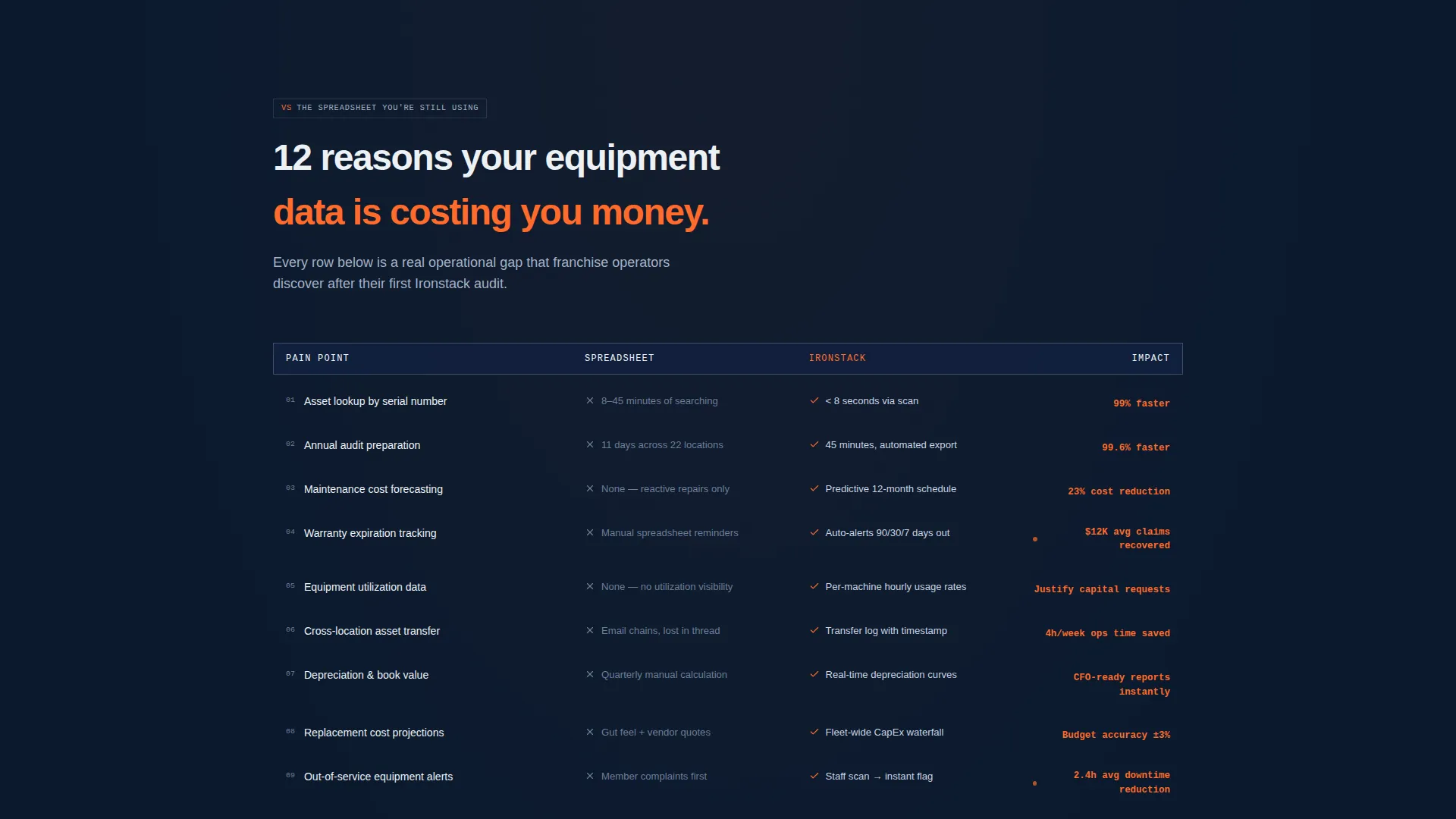
Task: Click the 'SPREADSHEET' column header
Action: click(619, 358)
